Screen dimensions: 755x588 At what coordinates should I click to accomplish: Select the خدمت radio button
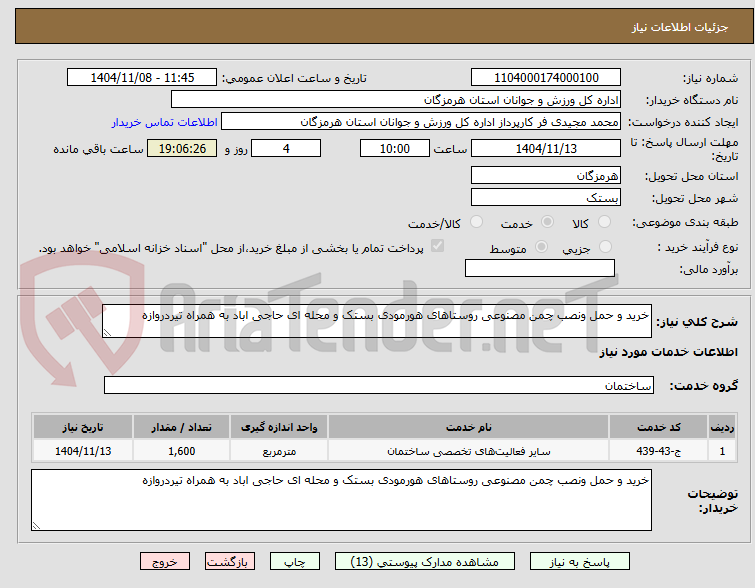tap(547, 222)
